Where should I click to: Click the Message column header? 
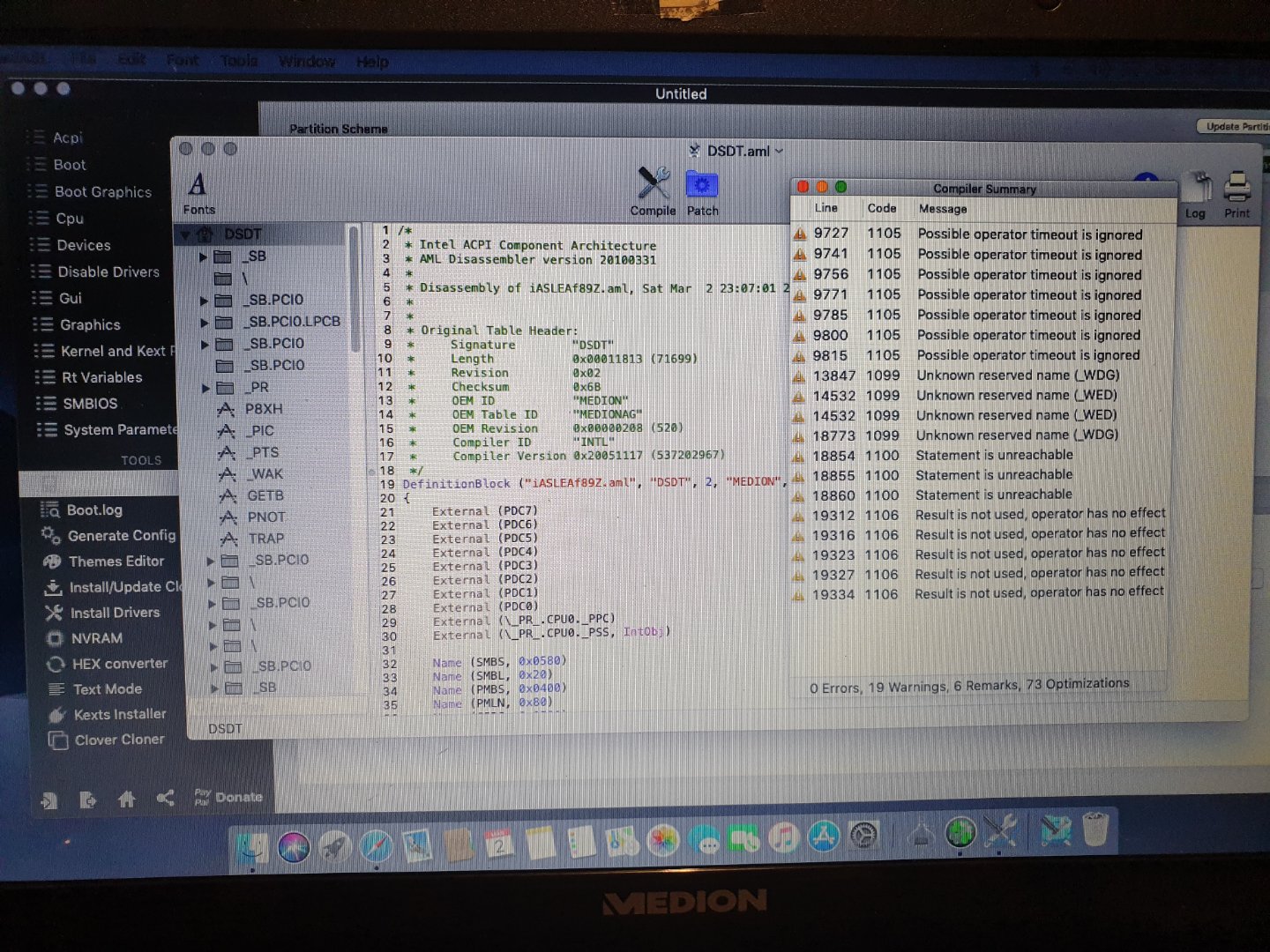tap(942, 209)
